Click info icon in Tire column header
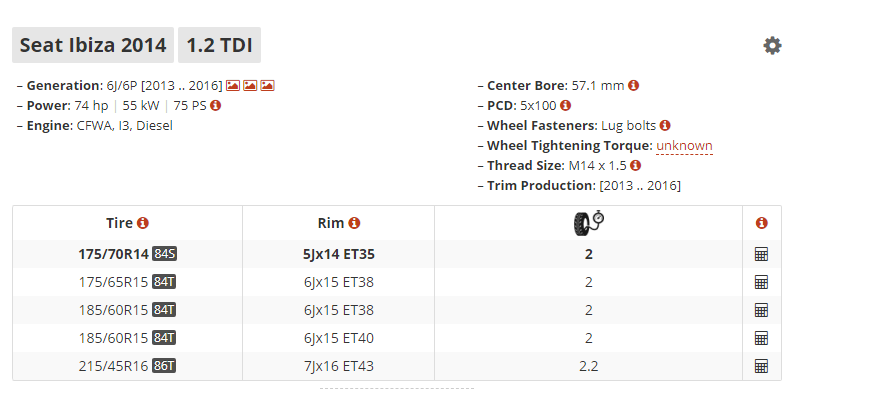 coord(143,223)
